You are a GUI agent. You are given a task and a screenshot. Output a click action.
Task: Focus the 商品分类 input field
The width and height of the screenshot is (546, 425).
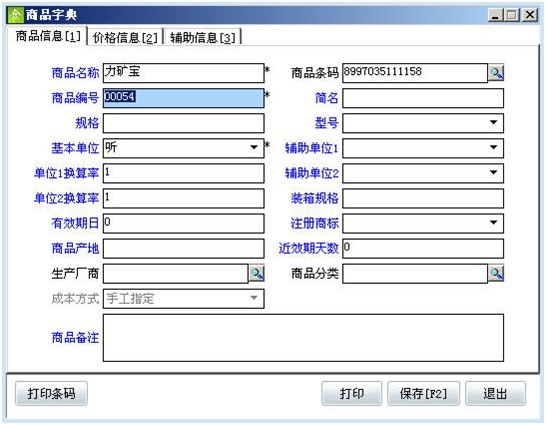(x=415, y=273)
